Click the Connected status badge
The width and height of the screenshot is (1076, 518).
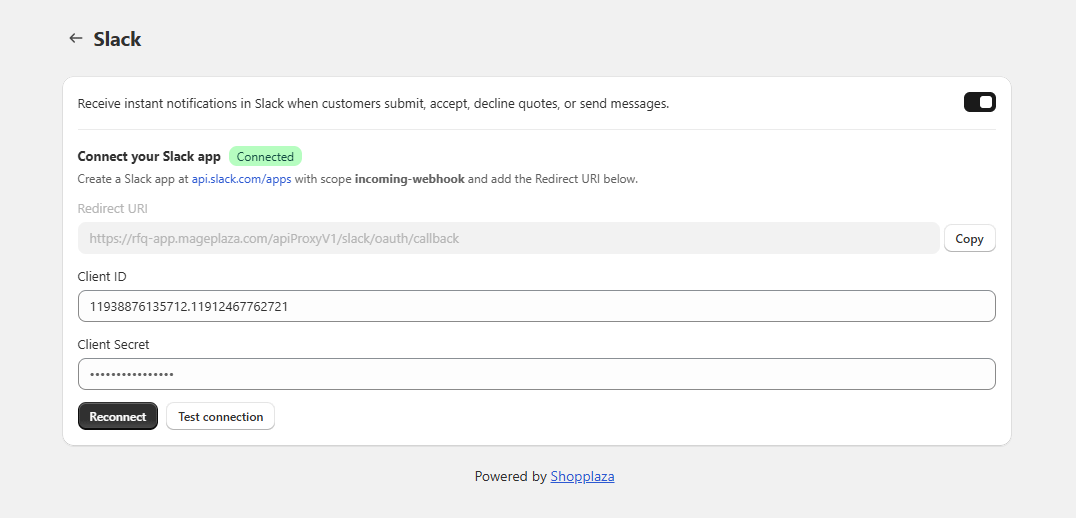(265, 156)
